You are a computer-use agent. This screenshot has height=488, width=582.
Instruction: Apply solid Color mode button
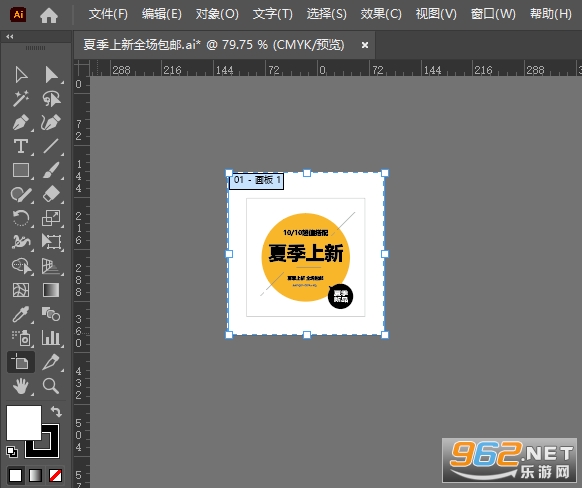(x=16, y=475)
